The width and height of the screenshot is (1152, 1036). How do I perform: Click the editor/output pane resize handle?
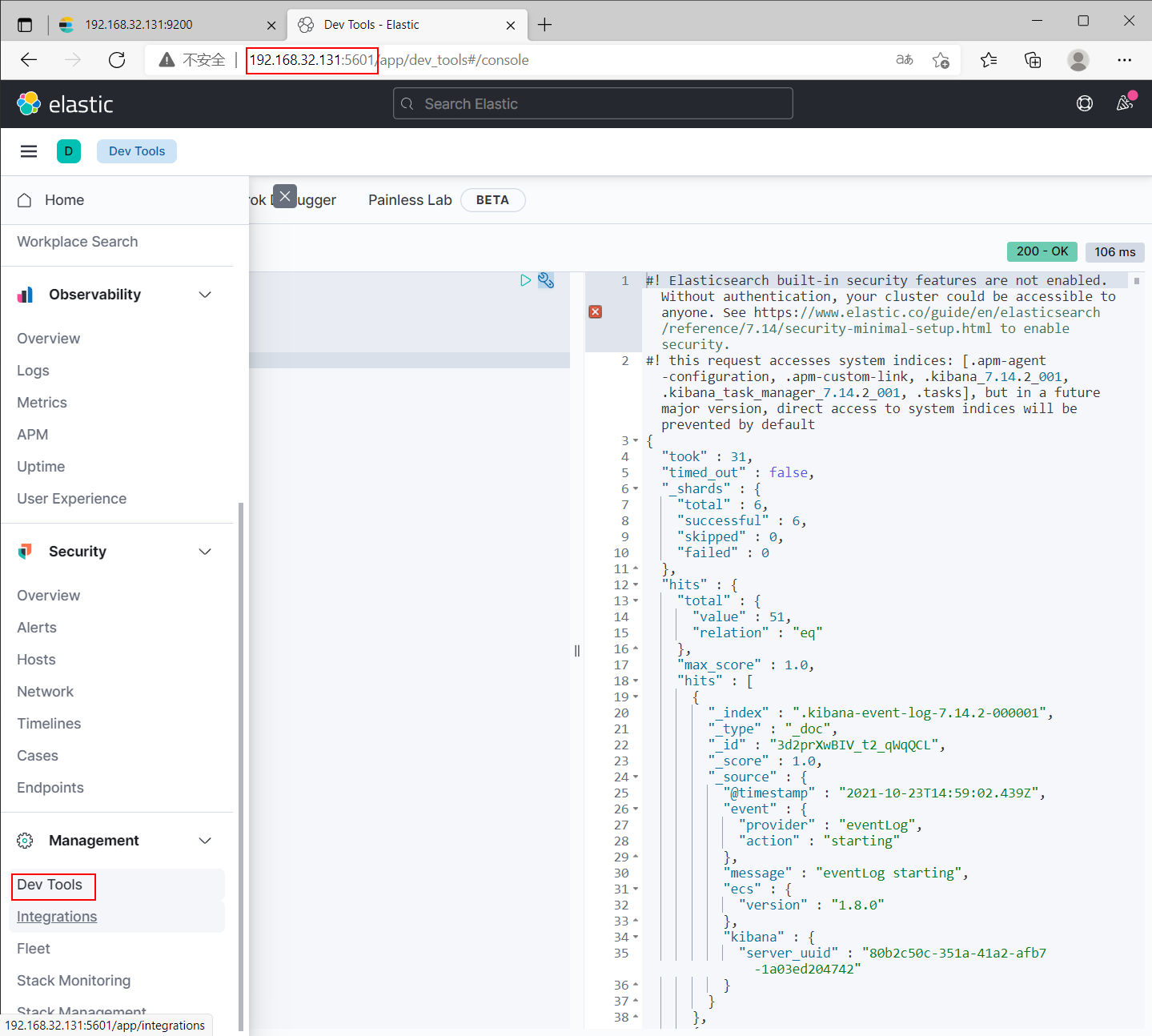point(577,651)
